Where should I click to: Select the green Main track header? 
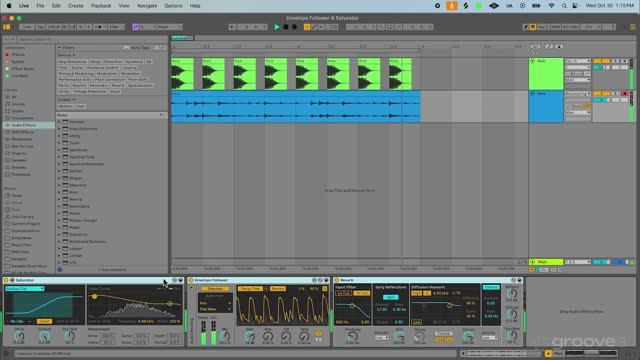click(546, 262)
